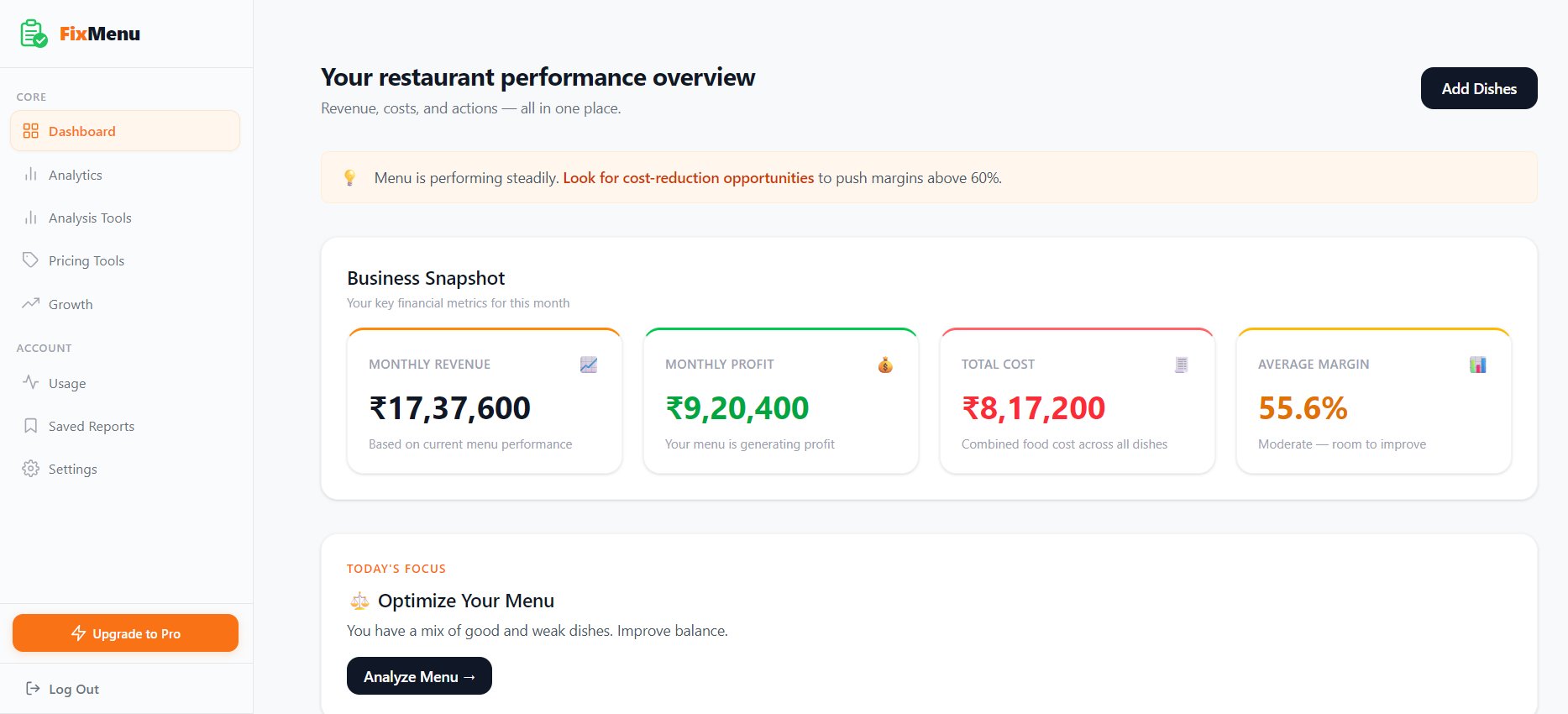This screenshot has height=714, width=1568.
Task: View Saved Reports
Action: 125,426
